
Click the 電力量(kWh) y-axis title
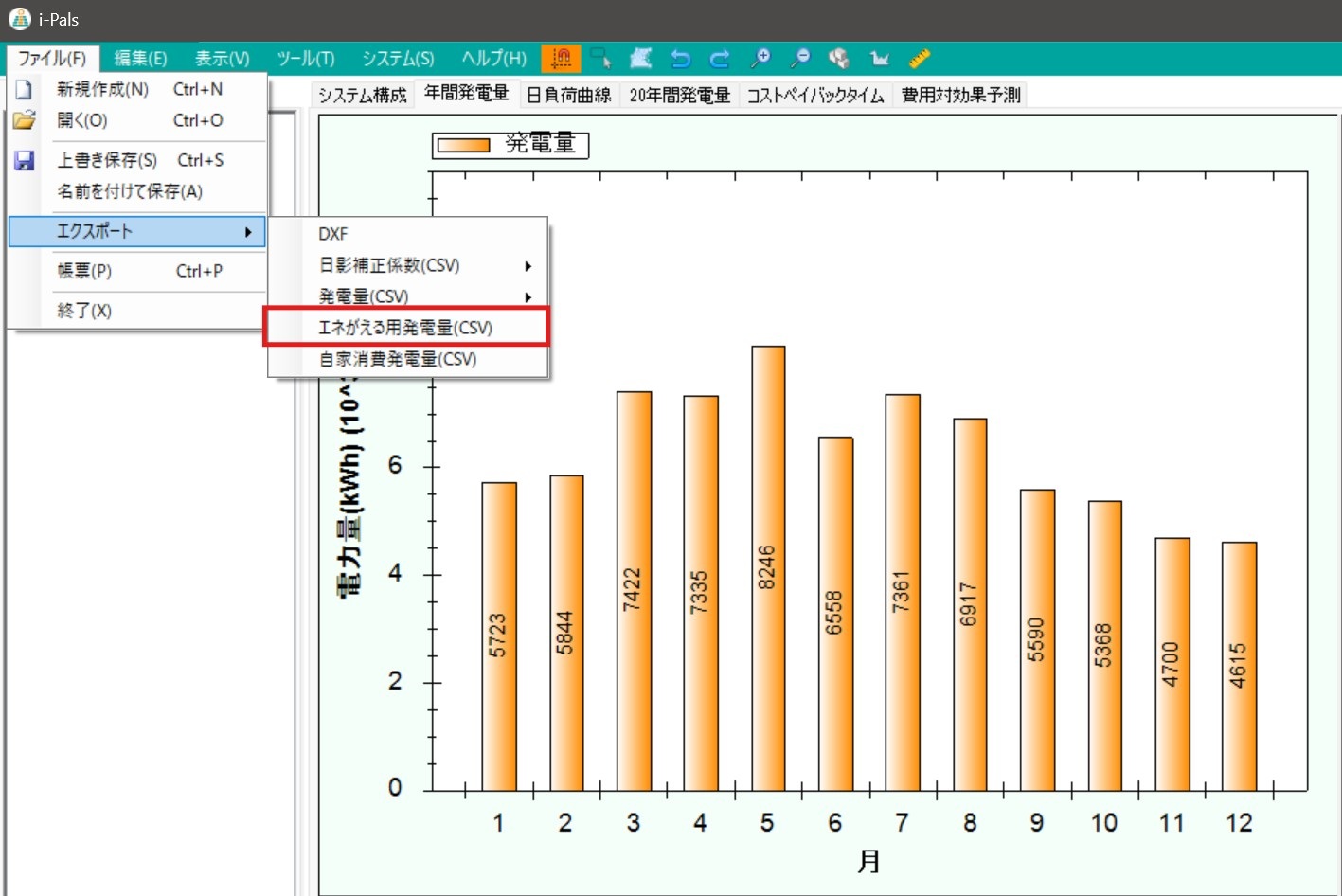pyautogui.click(x=349, y=487)
